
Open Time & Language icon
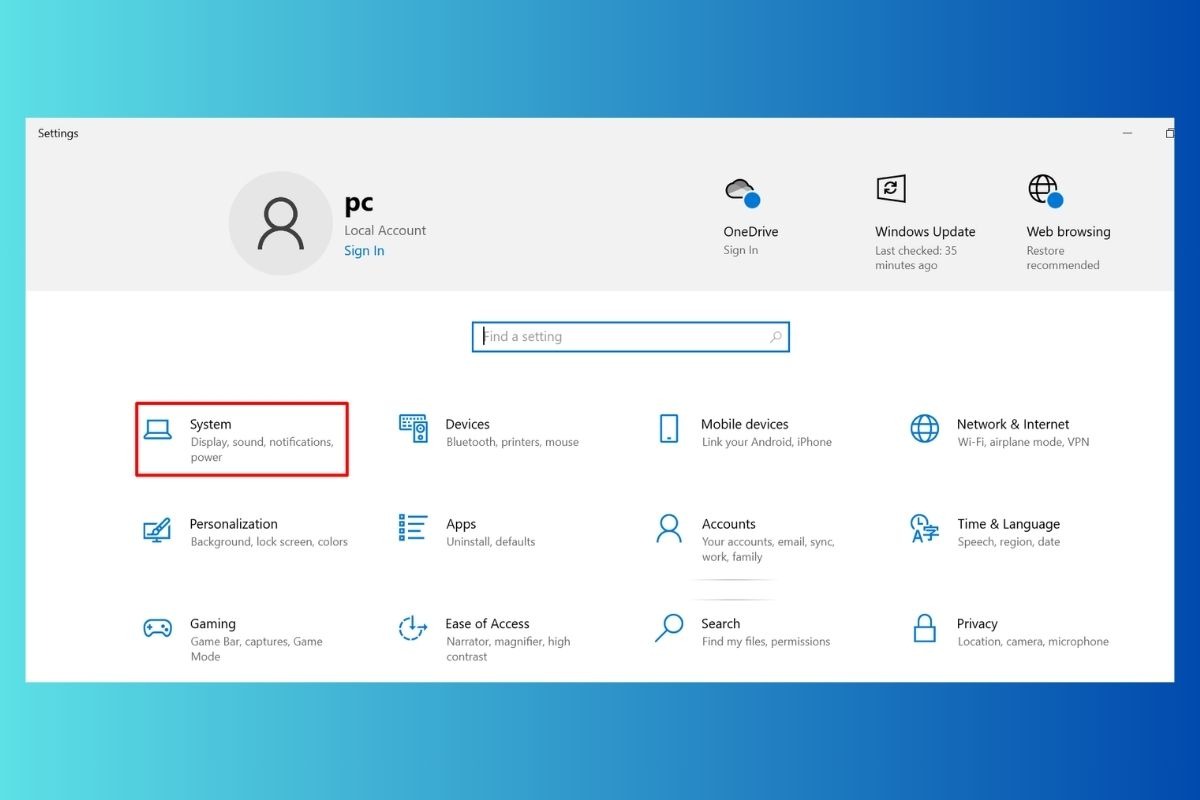[x=924, y=529]
